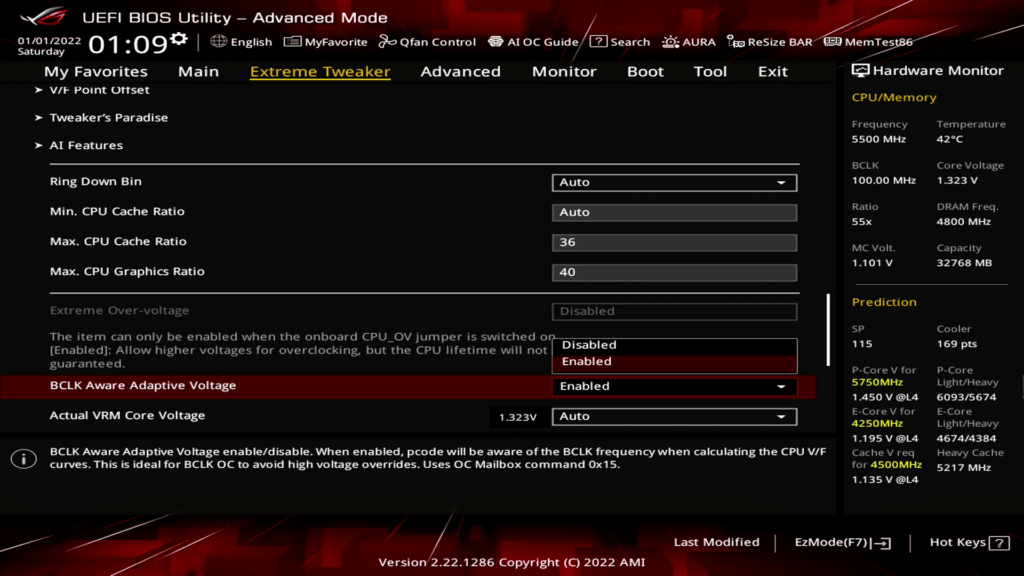Click the 5750MHz P-Core value

point(877,382)
